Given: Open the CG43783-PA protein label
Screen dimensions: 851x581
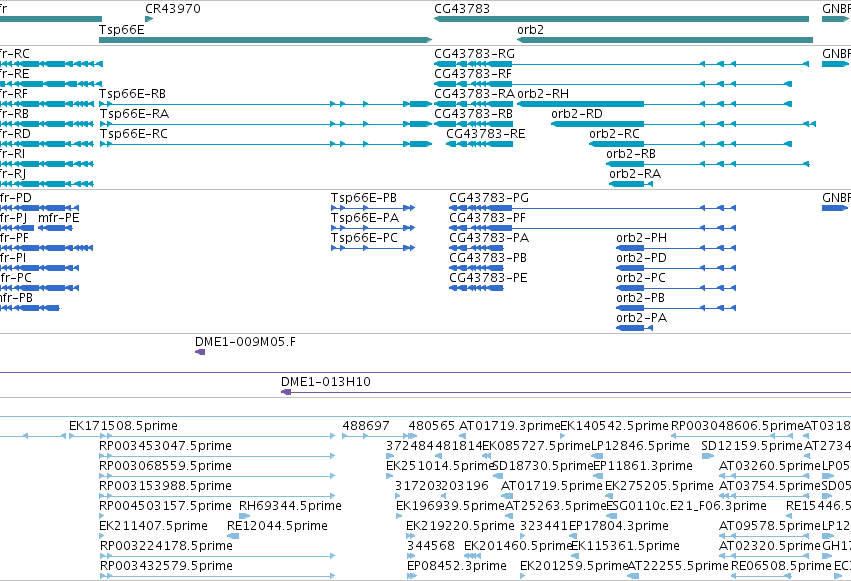Looking at the screenshot, I should click(x=488, y=238).
